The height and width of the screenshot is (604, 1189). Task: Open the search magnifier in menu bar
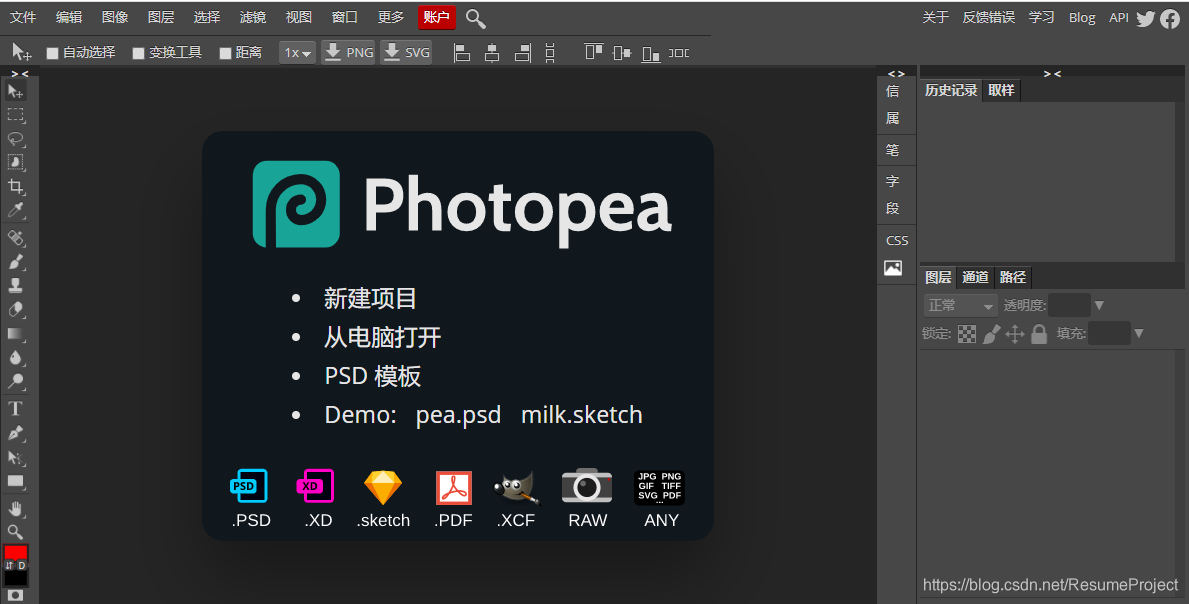click(x=475, y=18)
